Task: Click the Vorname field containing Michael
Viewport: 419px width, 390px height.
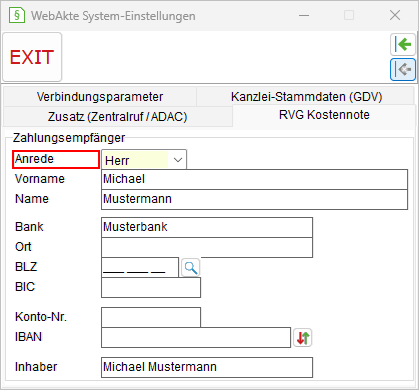Action: tap(254, 179)
